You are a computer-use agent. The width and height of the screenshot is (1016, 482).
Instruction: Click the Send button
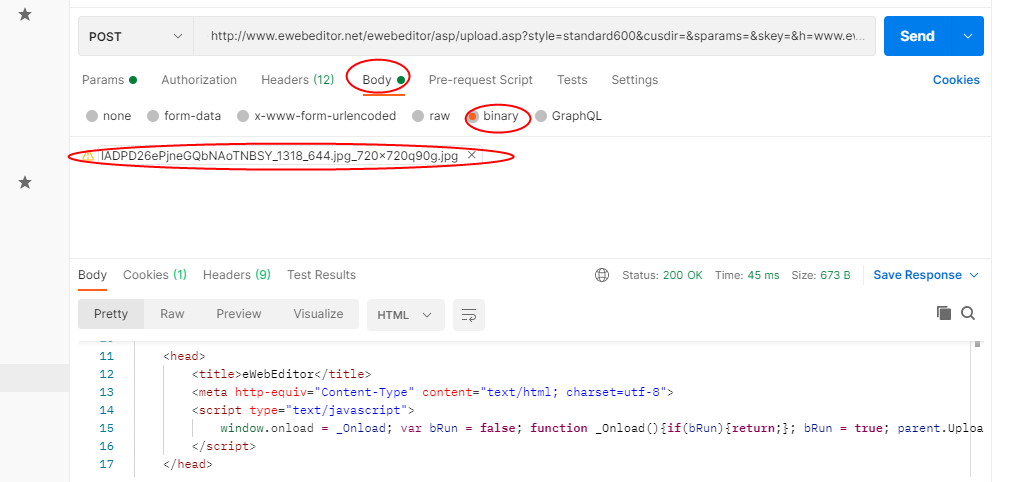click(x=918, y=36)
